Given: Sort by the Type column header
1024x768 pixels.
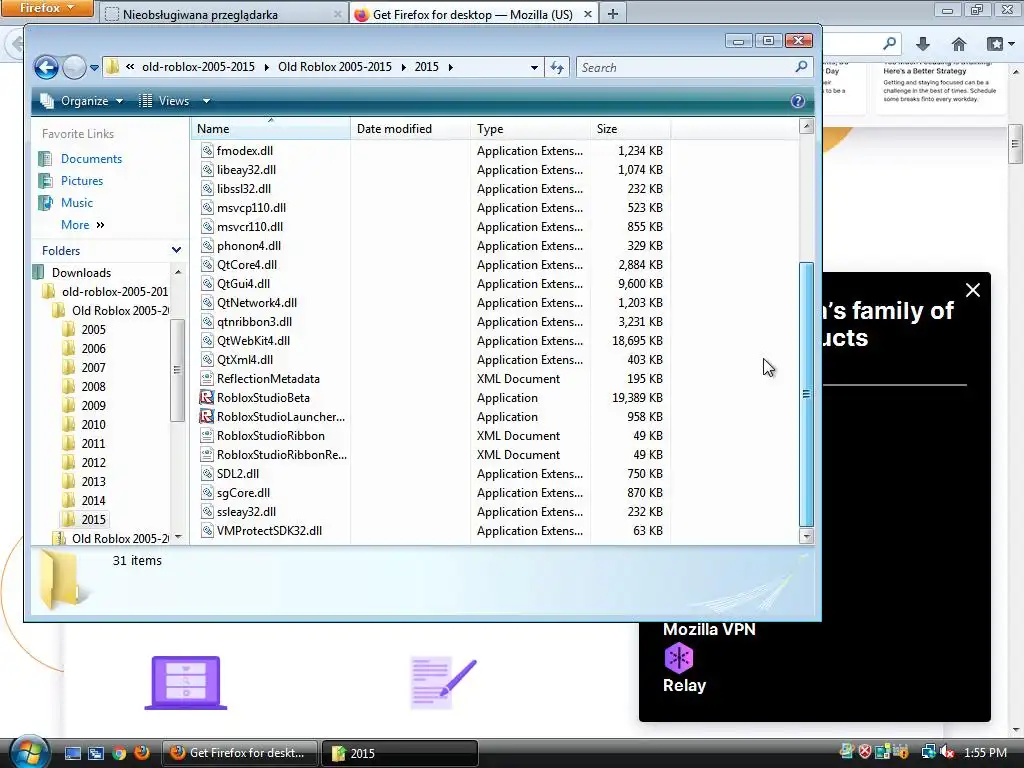Looking at the screenshot, I should pos(530,129).
